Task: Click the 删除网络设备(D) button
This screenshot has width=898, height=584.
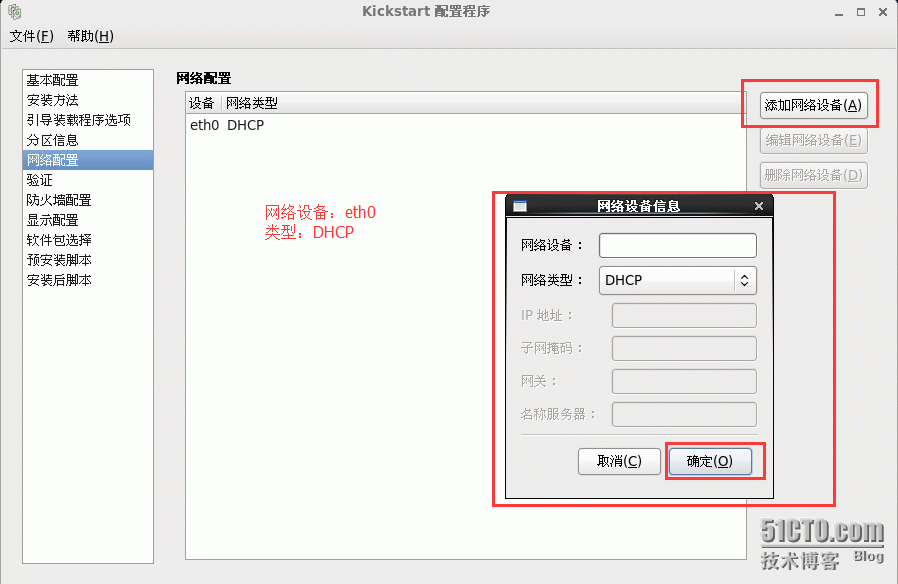Action: pyautogui.click(x=813, y=175)
